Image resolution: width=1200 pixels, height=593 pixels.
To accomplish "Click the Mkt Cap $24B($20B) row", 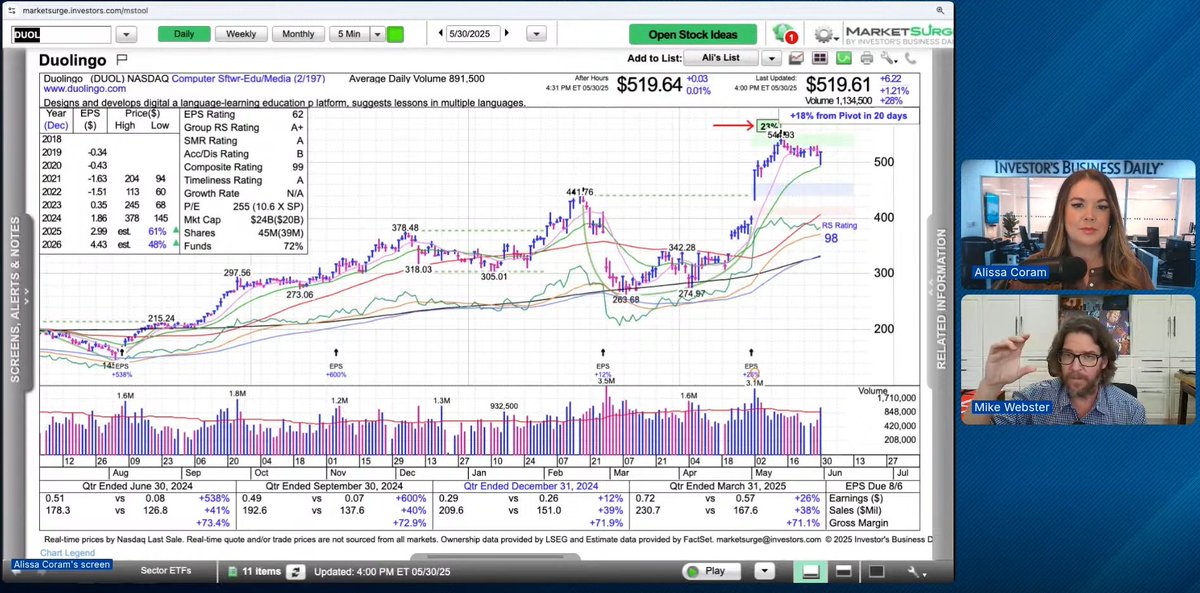I will point(244,219).
